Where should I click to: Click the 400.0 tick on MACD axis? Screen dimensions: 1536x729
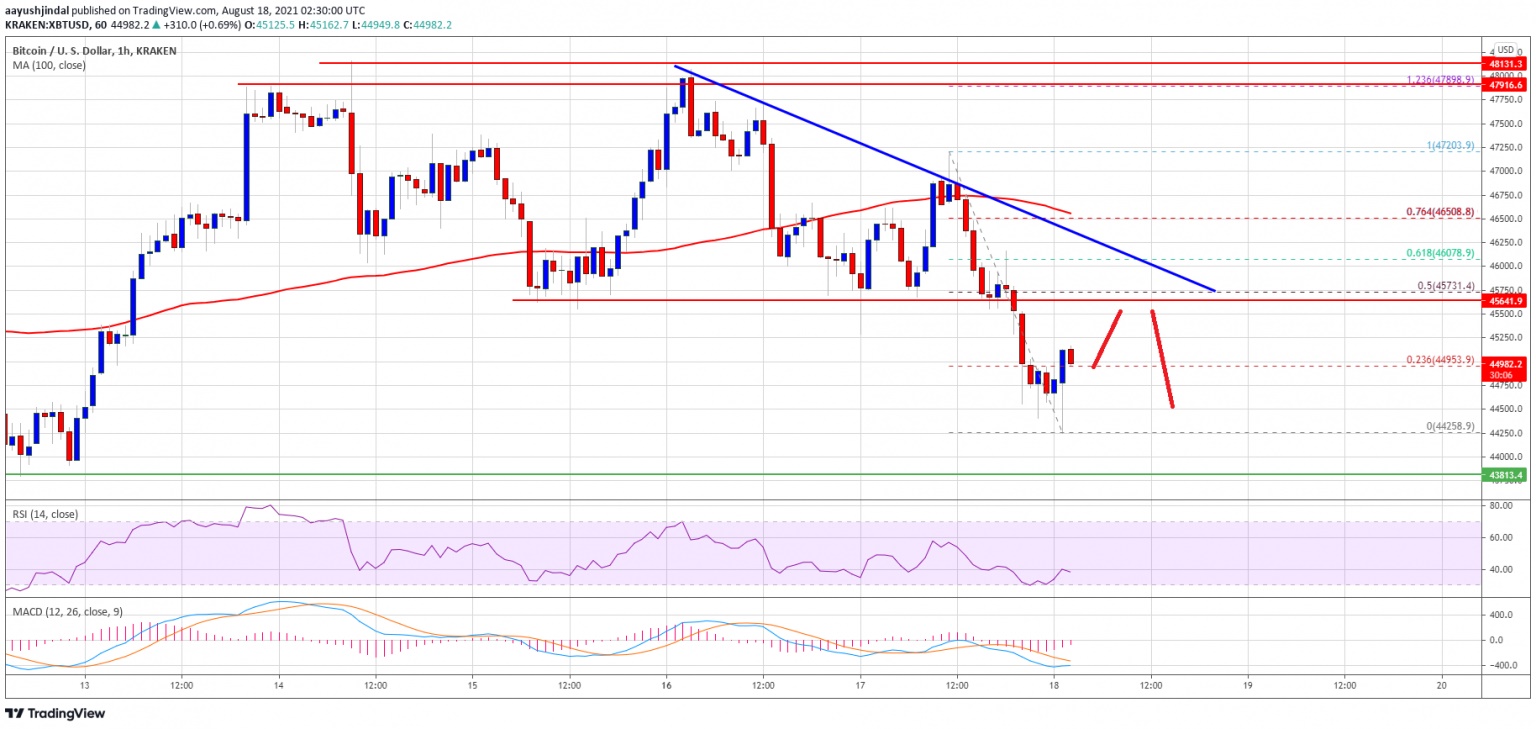click(1500, 615)
